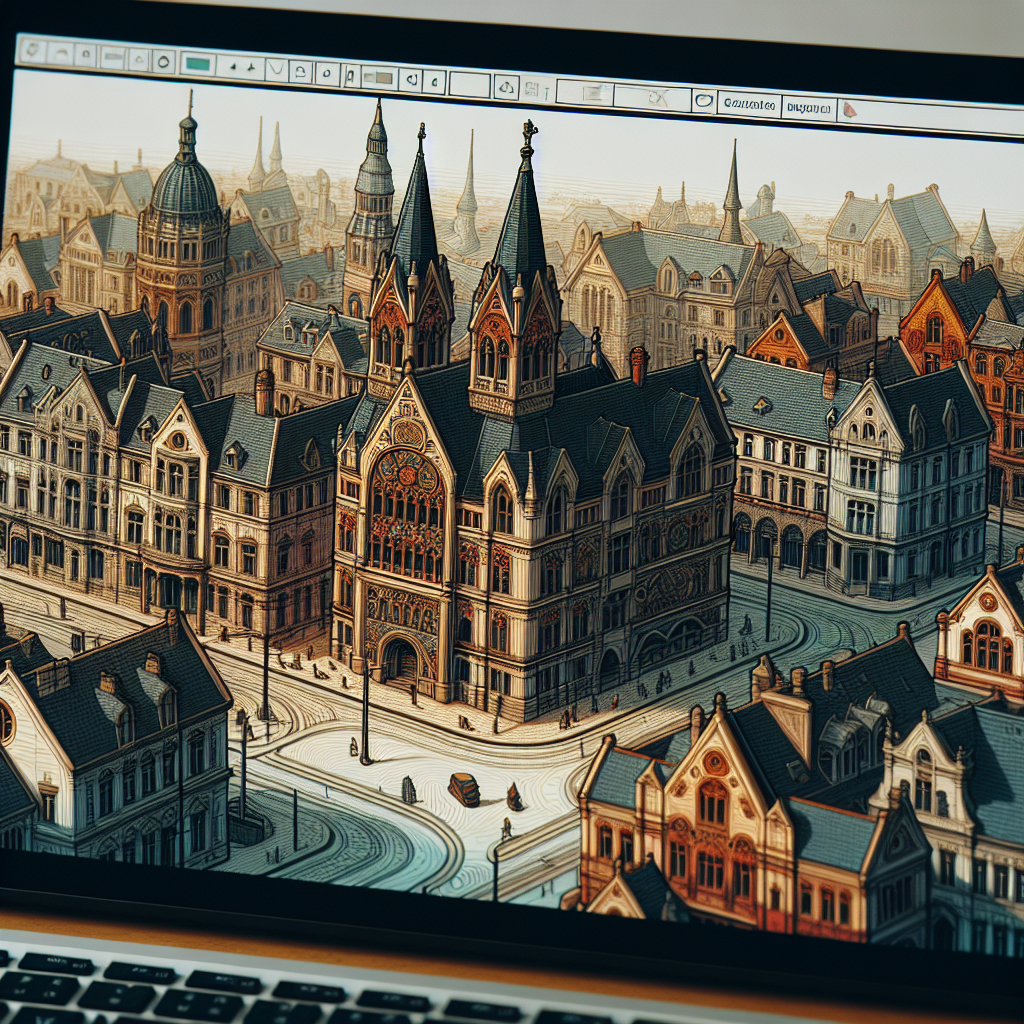Select the small oval icon right of the lock icon

(x=327, y=73)
